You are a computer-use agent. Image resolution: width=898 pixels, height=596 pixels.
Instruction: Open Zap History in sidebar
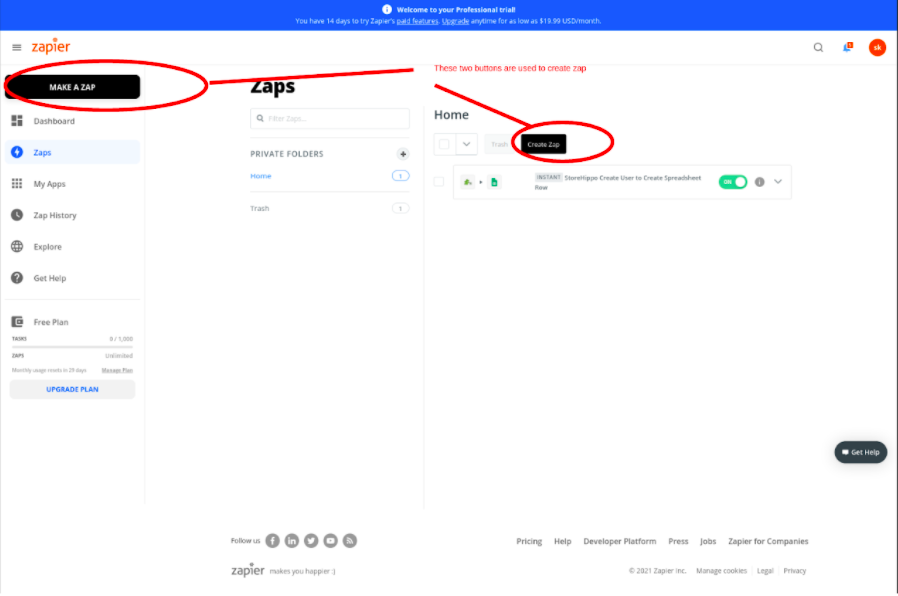point(72,215)
